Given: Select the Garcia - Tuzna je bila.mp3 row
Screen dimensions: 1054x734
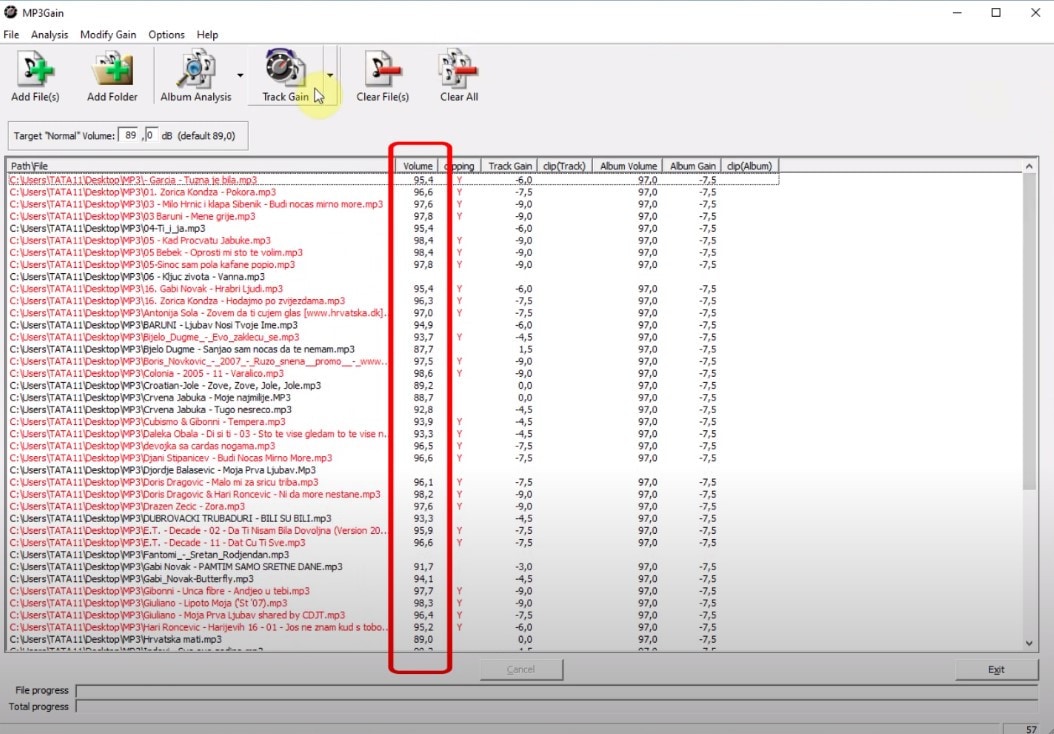Looking at the screenshot, I should pos(393,180).
